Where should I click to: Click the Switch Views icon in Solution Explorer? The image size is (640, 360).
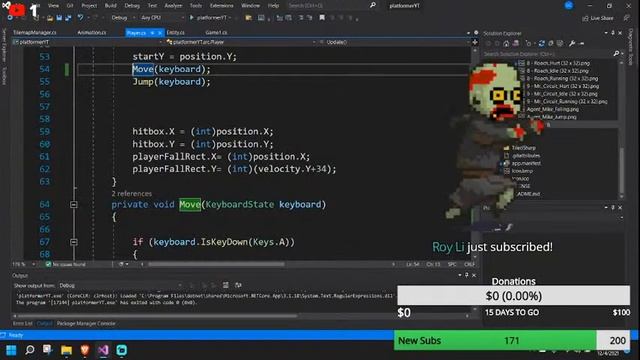point(516,43)
